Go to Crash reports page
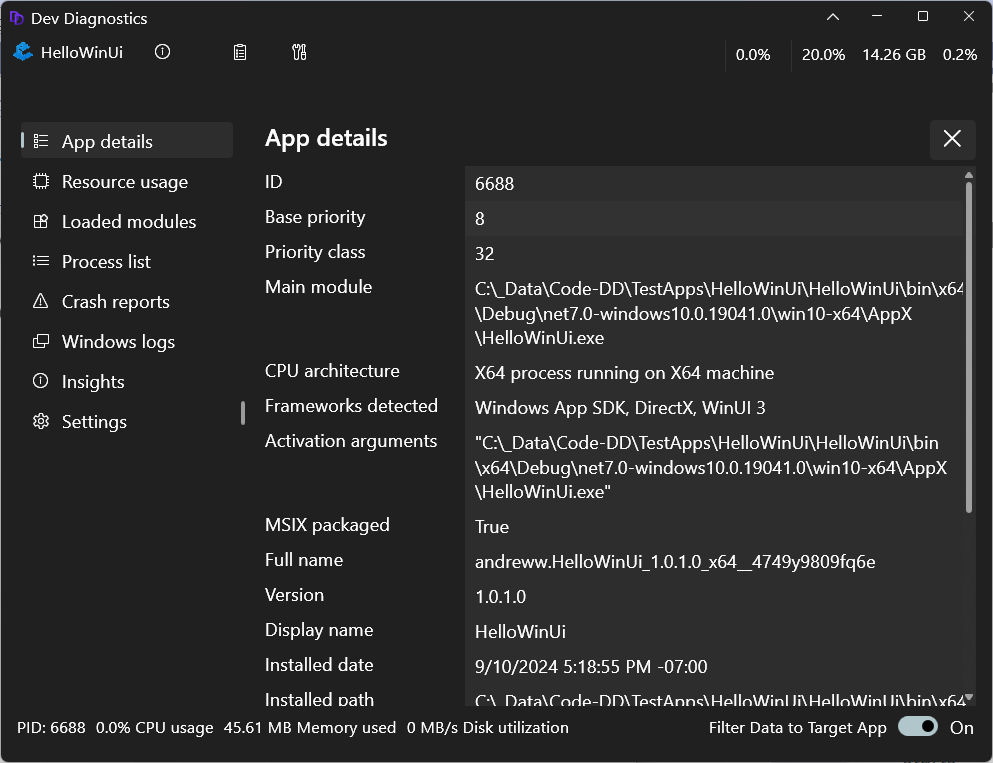Viewport: 993px width, 763px height. tap(127, 301)
